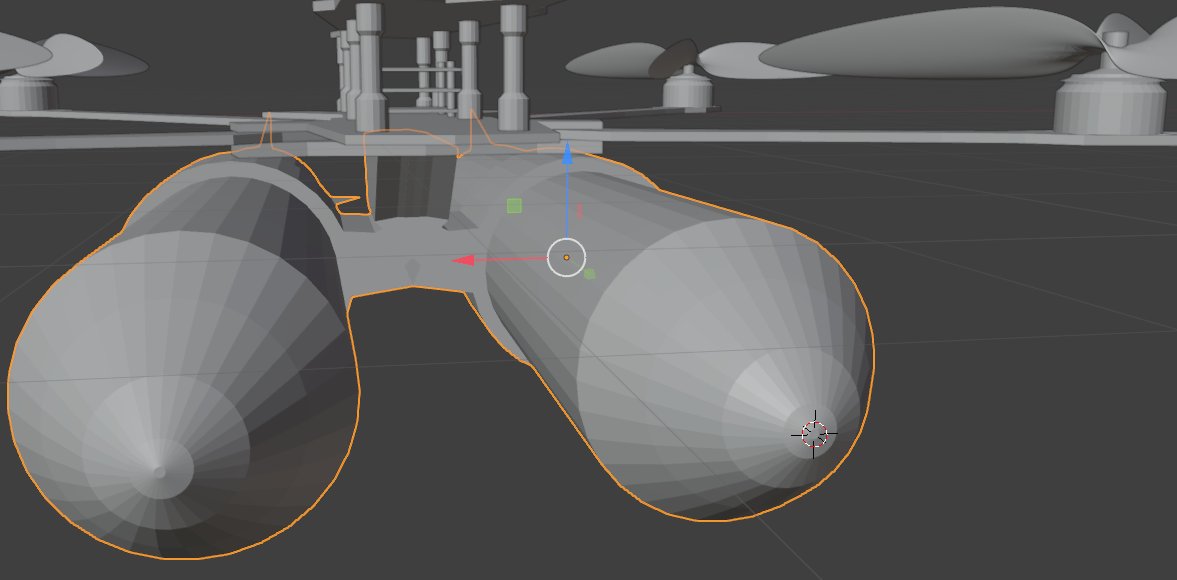The height and width of the screenshot is (580, 1177).
Task: Click the lower green plane handle square
Action: coord(588,273)
